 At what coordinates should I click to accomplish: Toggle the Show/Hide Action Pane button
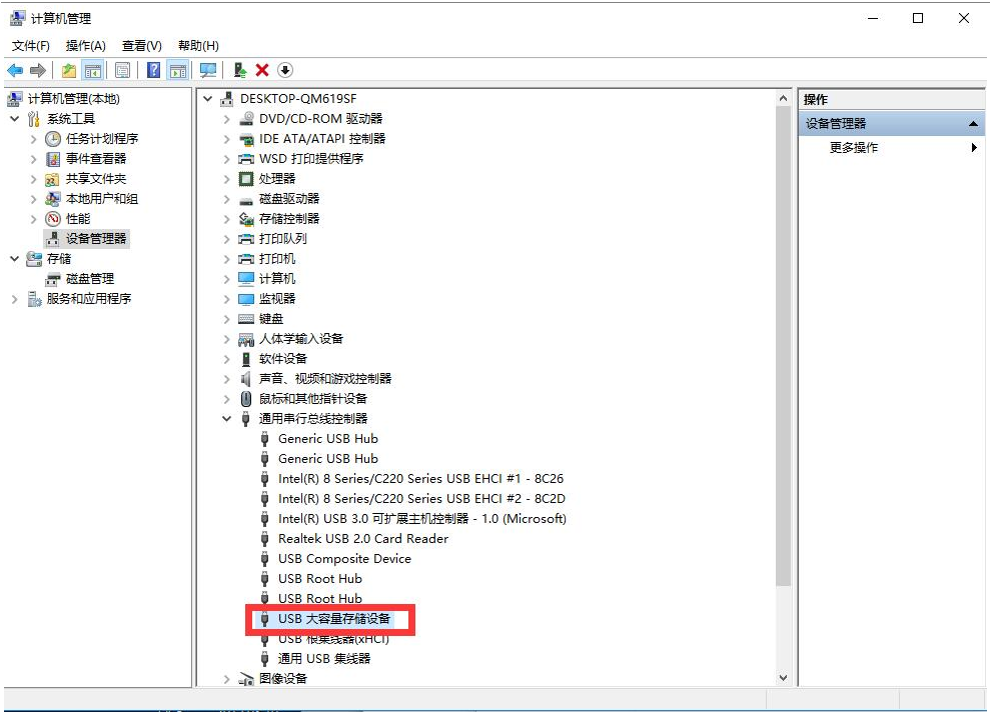[x=178, y=70]
